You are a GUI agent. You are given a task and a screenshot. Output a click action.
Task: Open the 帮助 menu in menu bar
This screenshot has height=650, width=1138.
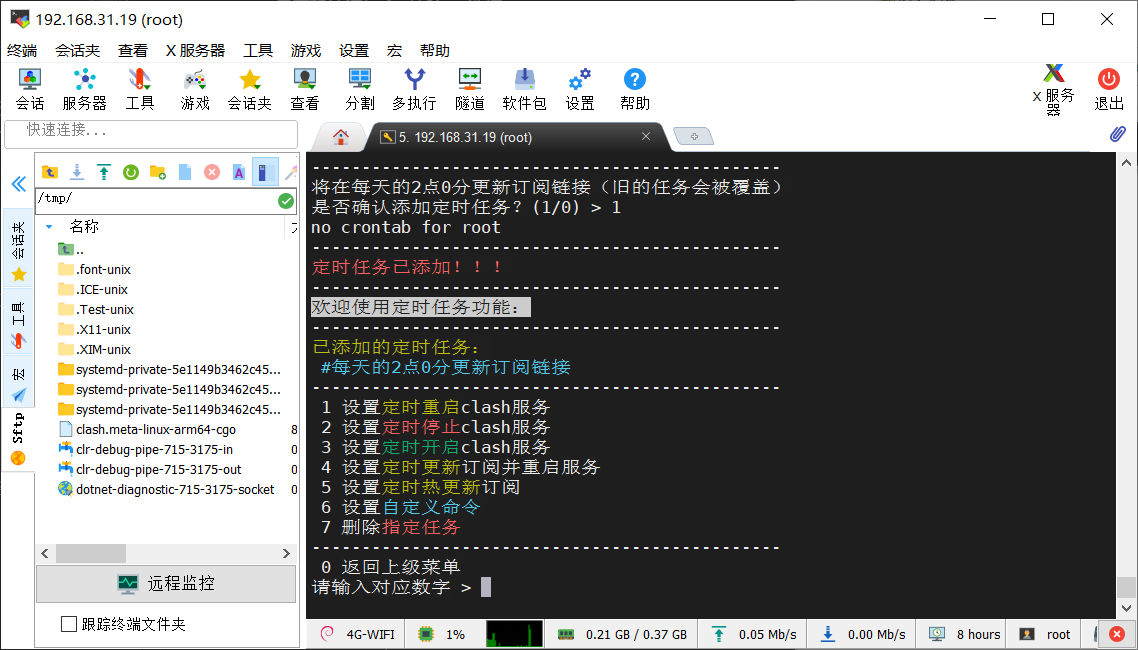435,51
